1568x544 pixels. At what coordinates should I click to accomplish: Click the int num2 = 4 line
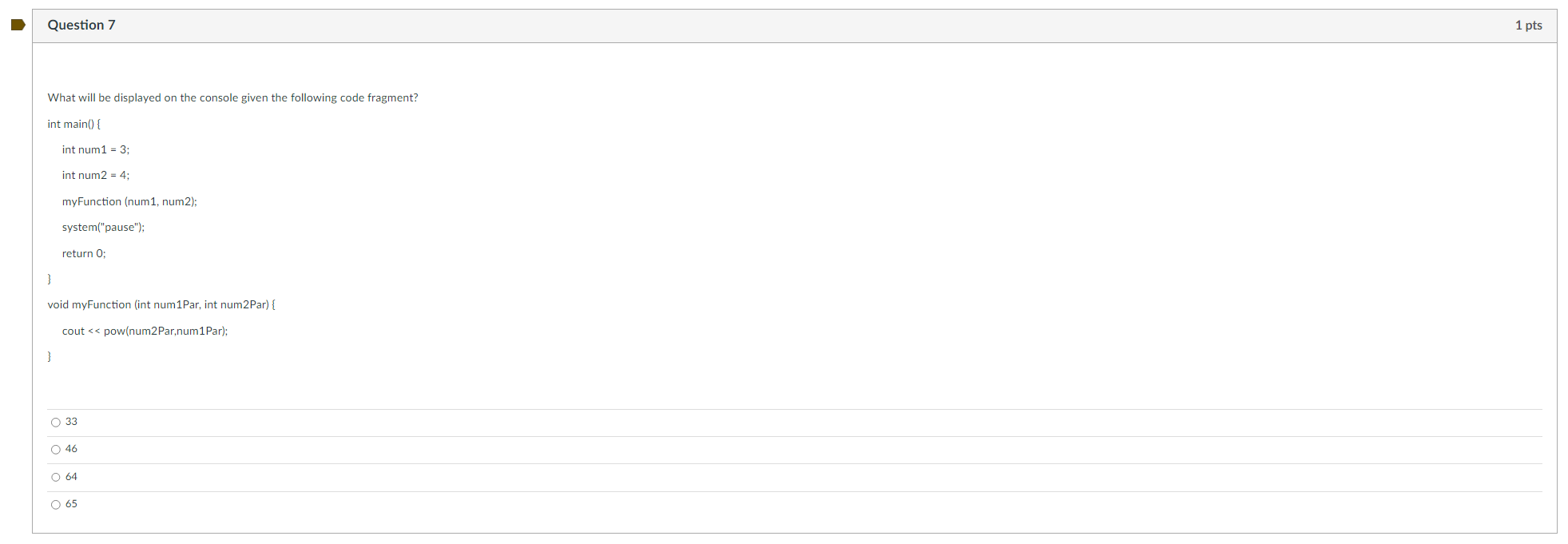[x=96, y=175]
